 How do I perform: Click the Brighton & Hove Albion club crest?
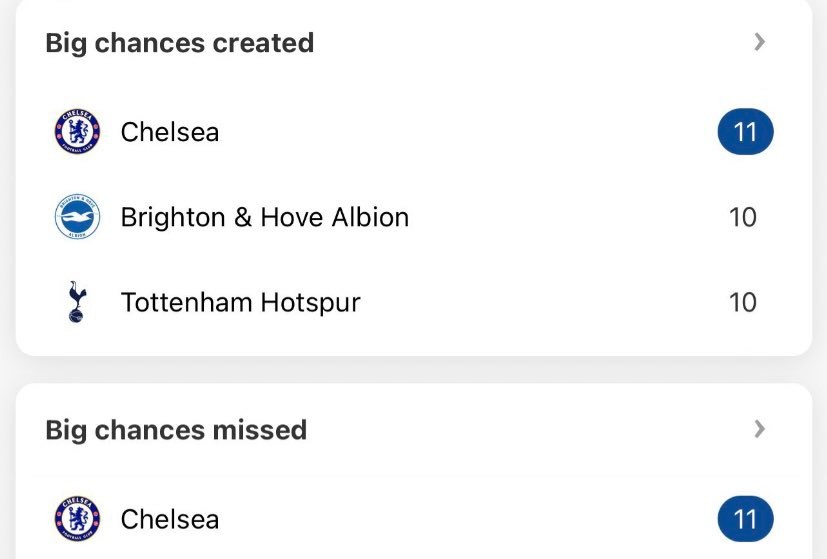(77, 217)
